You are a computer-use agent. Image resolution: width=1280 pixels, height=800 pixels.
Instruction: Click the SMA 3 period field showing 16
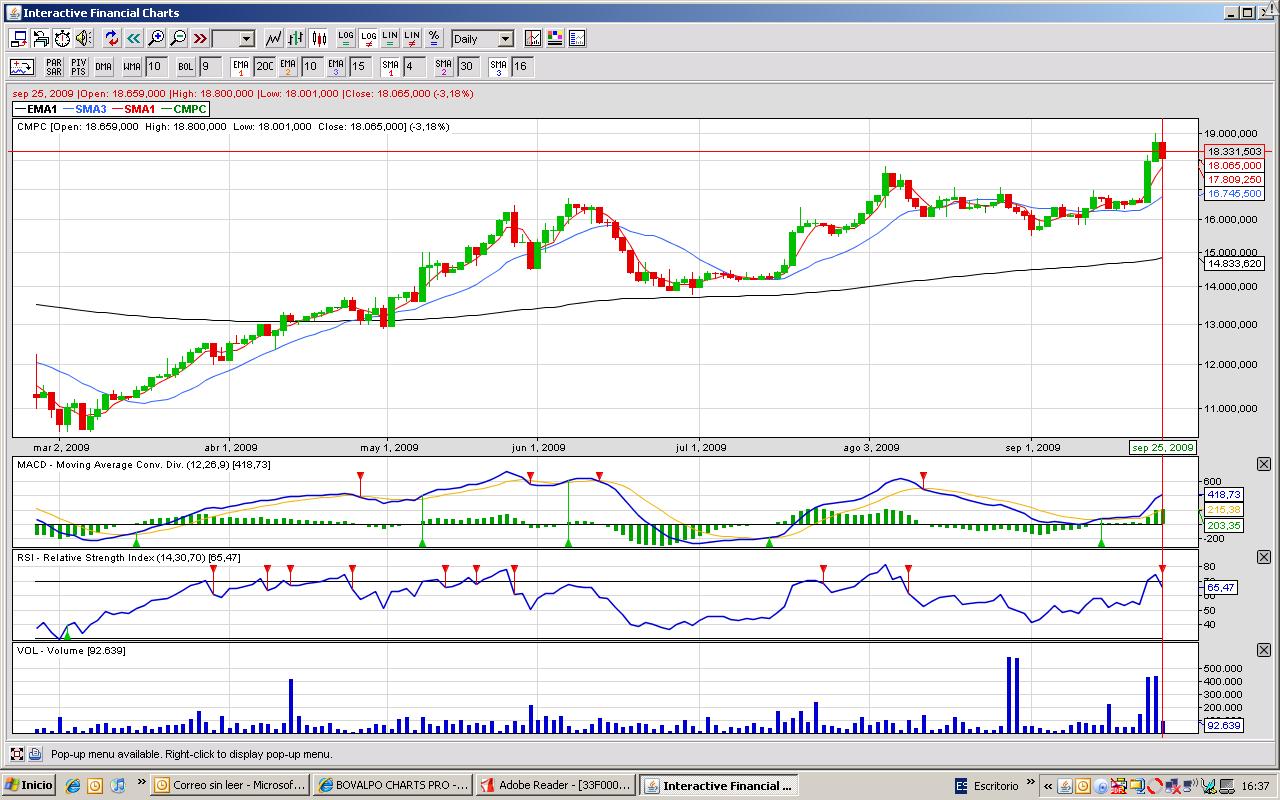(522, 67)
